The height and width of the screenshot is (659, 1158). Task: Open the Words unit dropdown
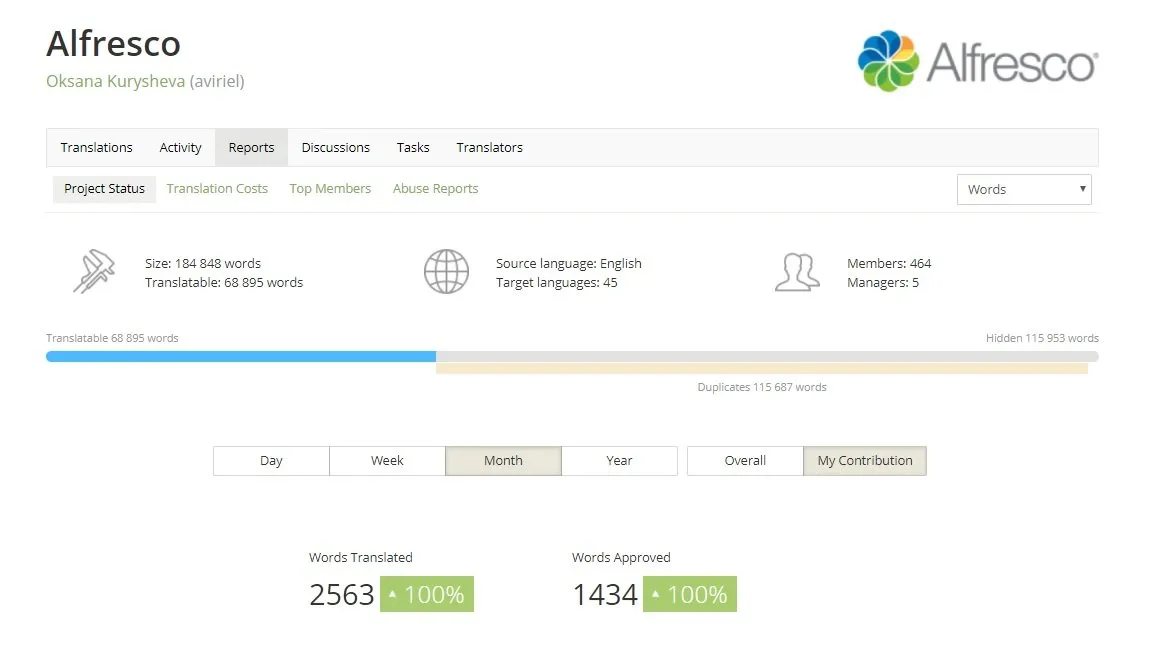pyautogui.click(x=1024, y=189)
